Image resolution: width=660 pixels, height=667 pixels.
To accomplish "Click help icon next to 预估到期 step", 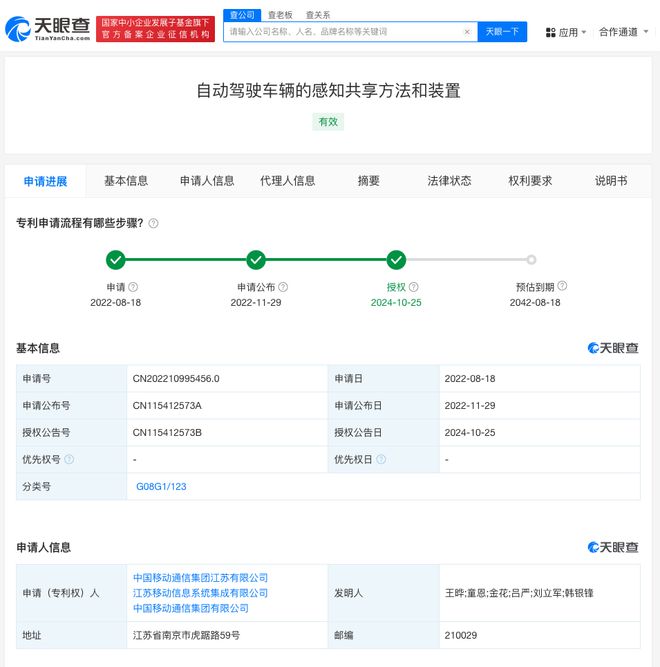I will coord(562,286).
